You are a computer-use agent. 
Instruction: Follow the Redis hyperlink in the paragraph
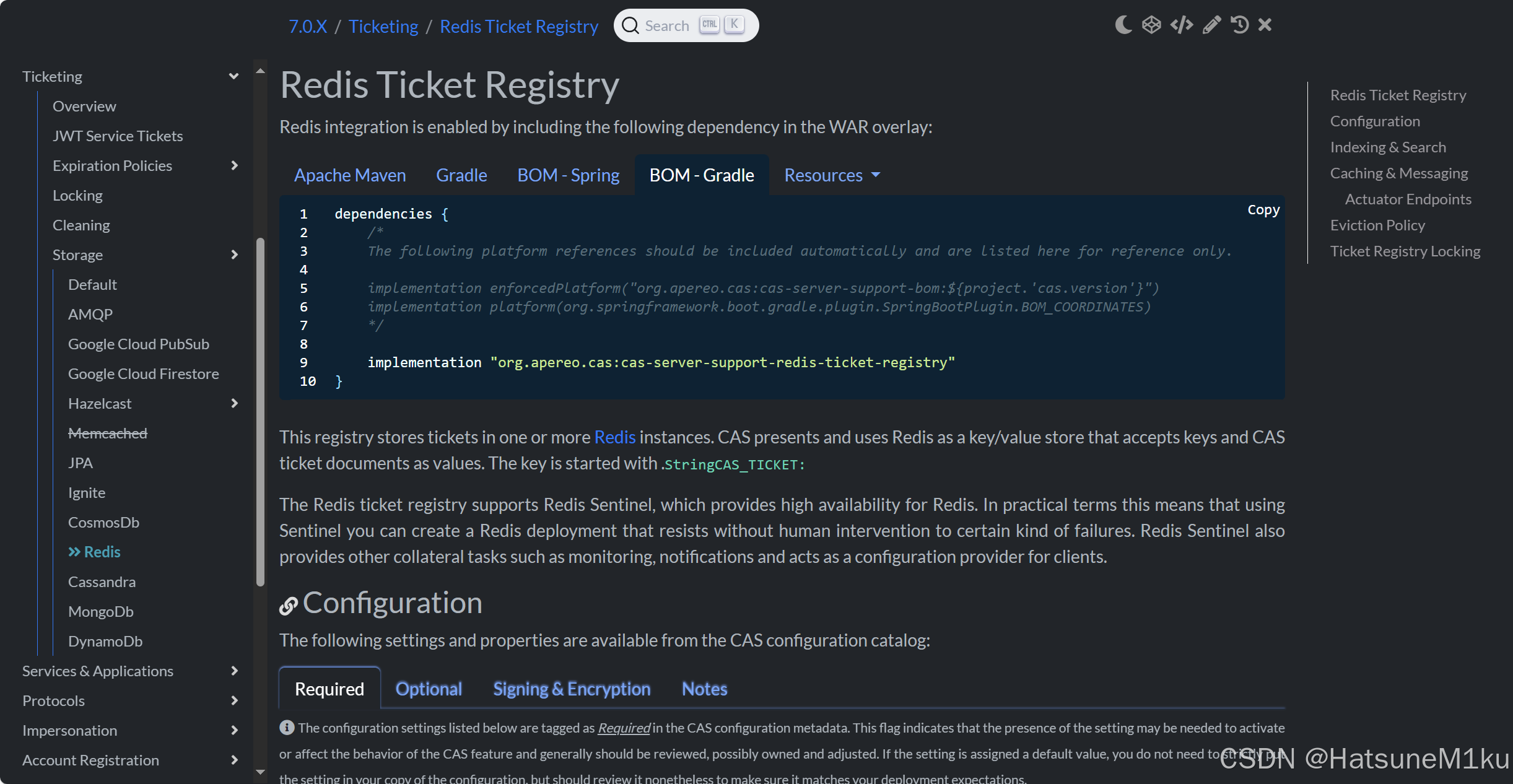tap(614, 437)
